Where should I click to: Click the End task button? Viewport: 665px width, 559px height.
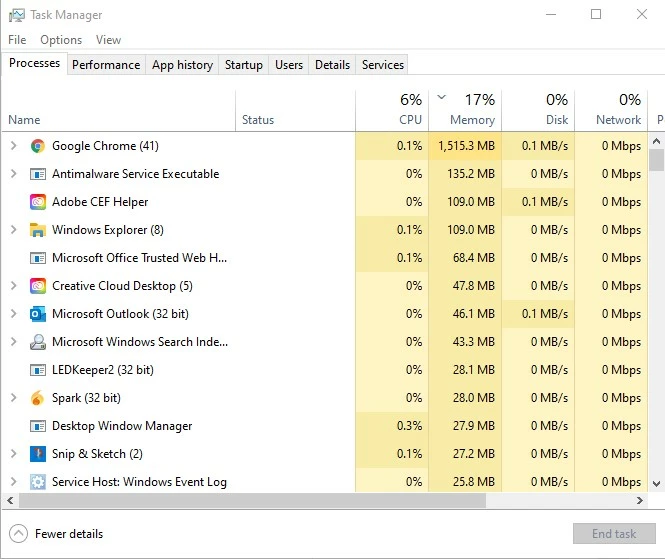614,534
